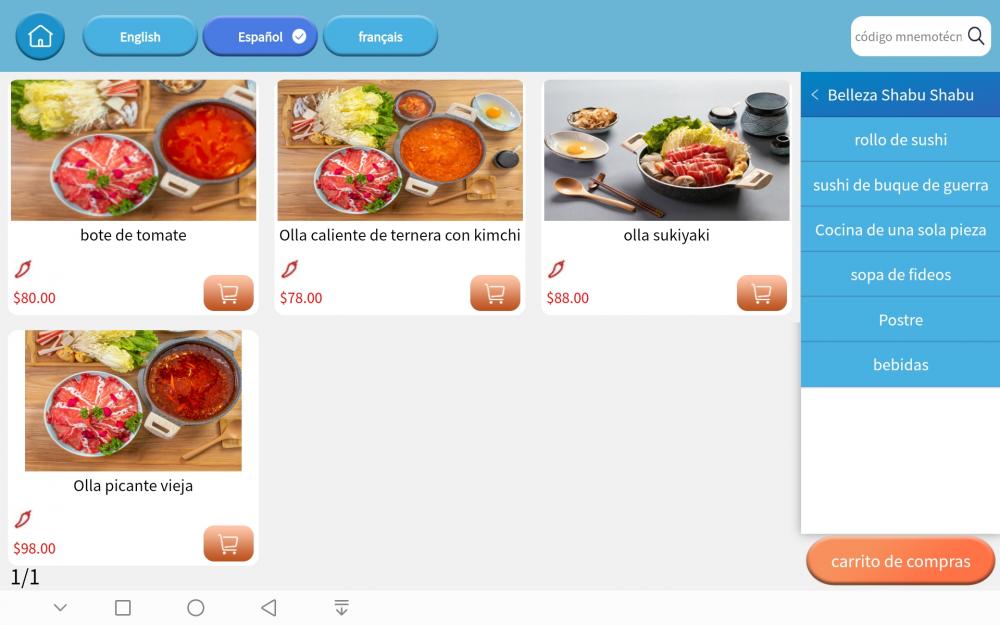Open the notification pull-down icon
Viewport: 1000px width, 625px height.
point(342,608)
